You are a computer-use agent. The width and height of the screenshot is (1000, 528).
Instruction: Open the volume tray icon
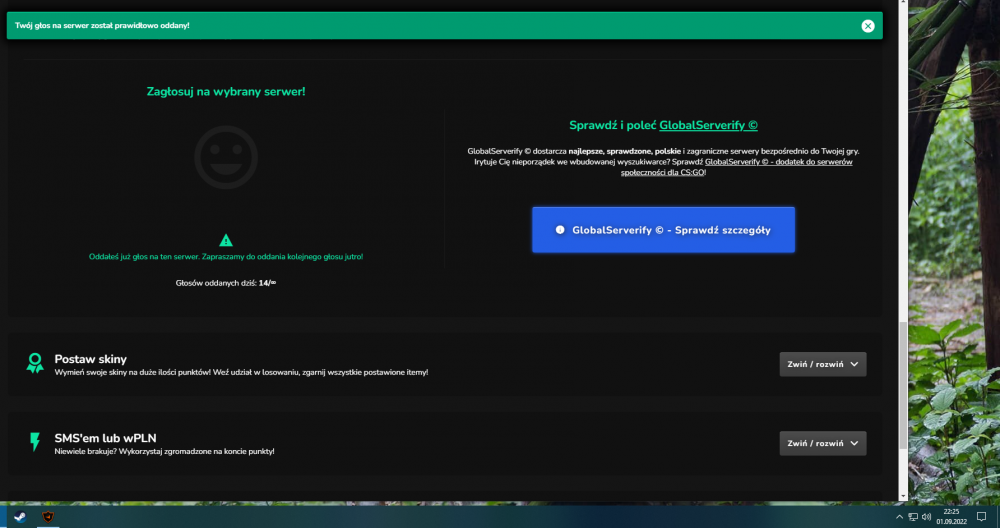click(926, 517)
